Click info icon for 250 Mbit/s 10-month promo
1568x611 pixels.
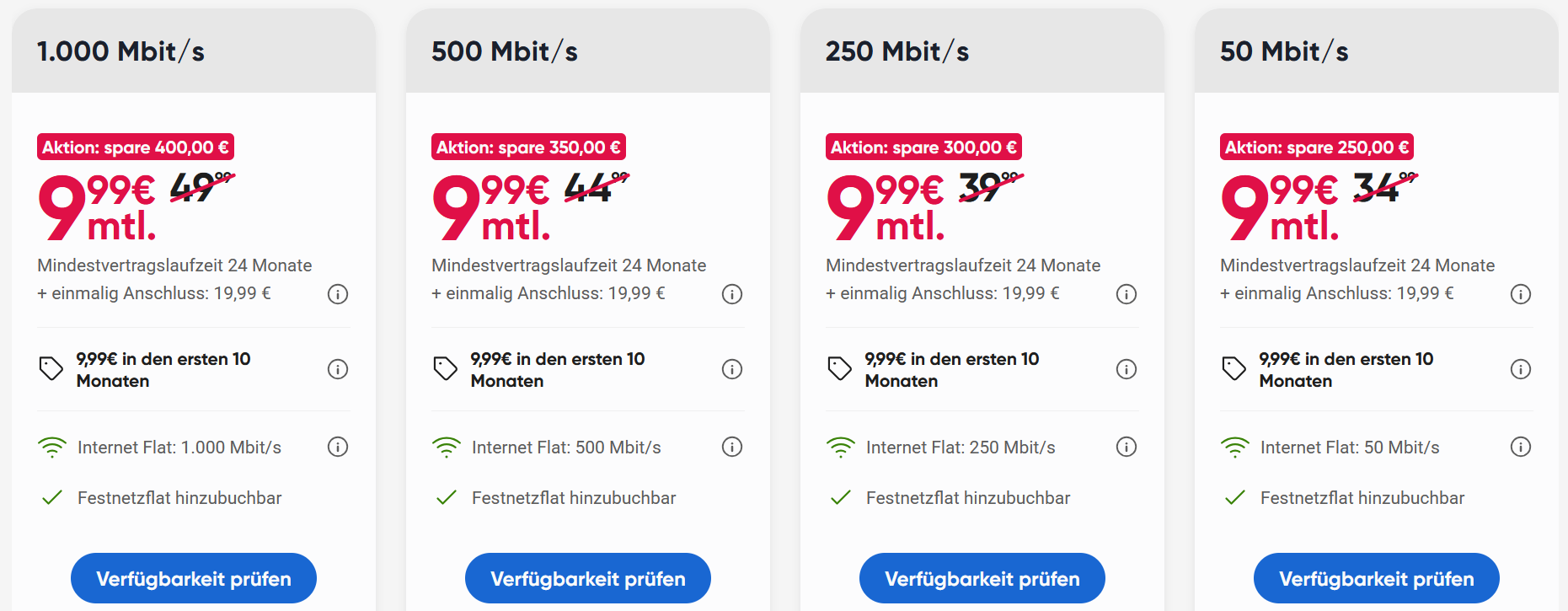point(1126,369)
